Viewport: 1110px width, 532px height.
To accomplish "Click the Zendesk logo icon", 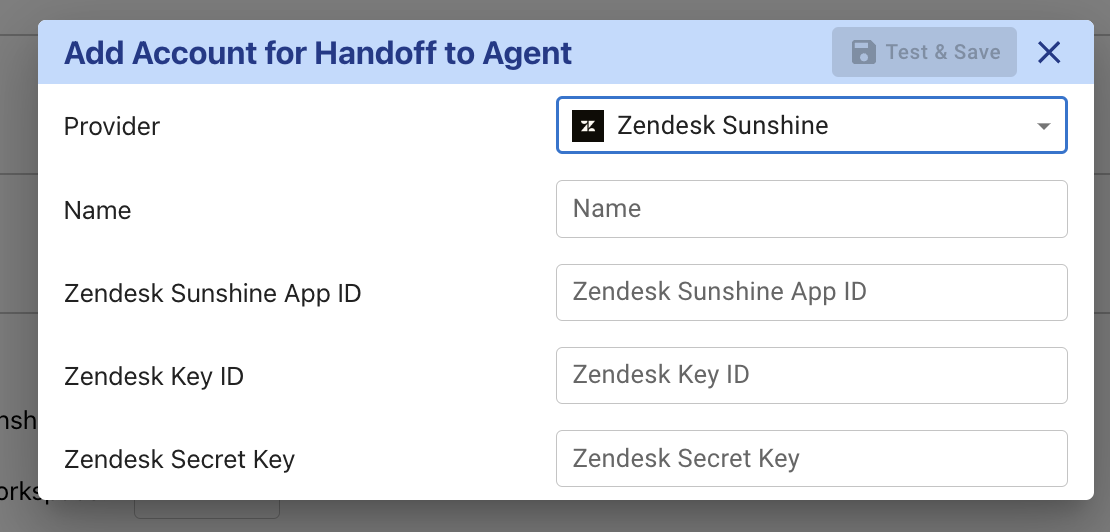I will (588, 126).
